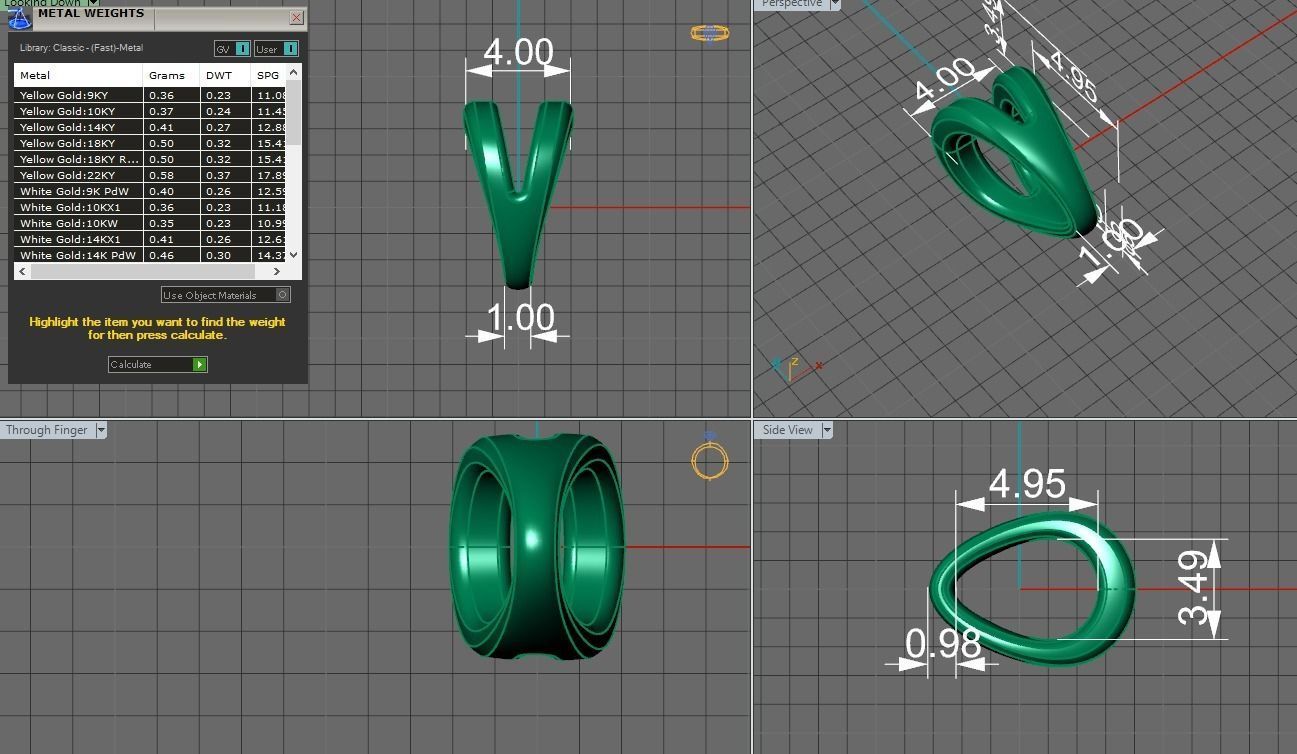Sort by the Grams column header
The width and height of the screenshot is (1297, 754).
pyautogui.click(x=171, y=75)
